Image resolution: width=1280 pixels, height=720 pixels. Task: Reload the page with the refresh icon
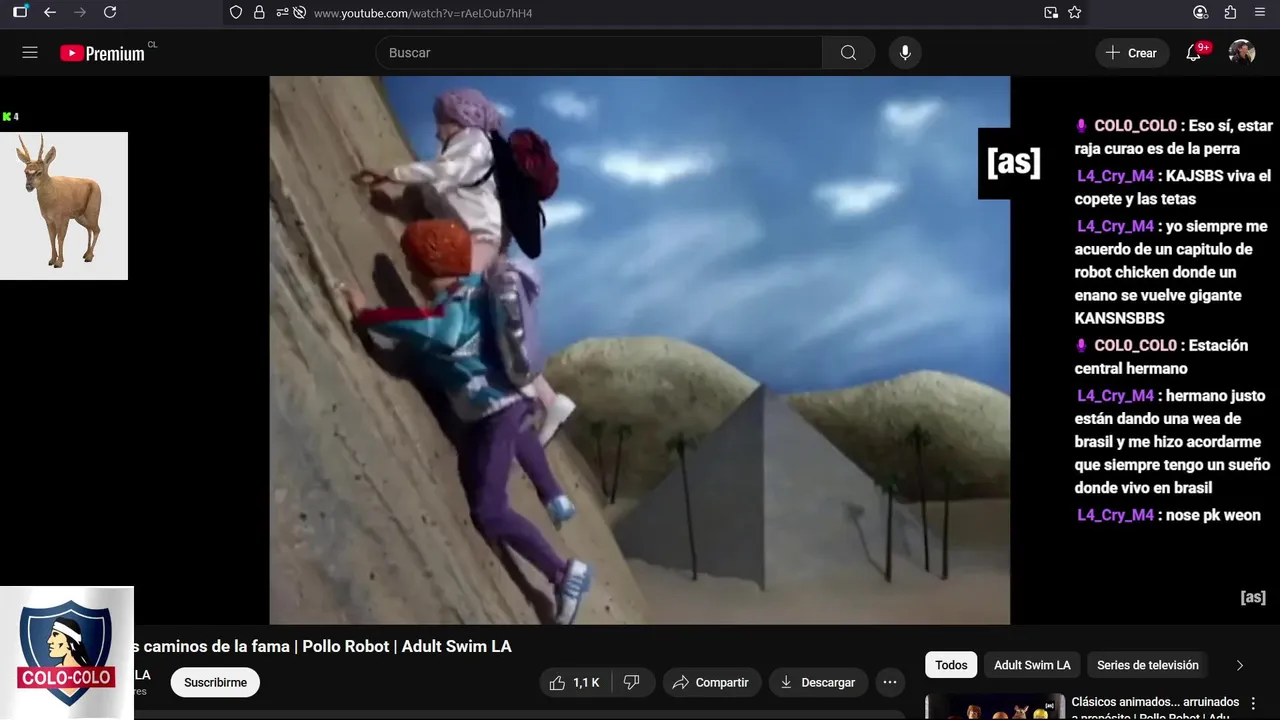pos(110,12)
